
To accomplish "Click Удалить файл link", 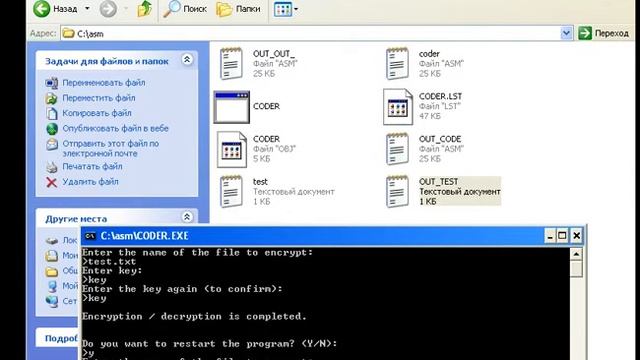I will tap(90, 182).
